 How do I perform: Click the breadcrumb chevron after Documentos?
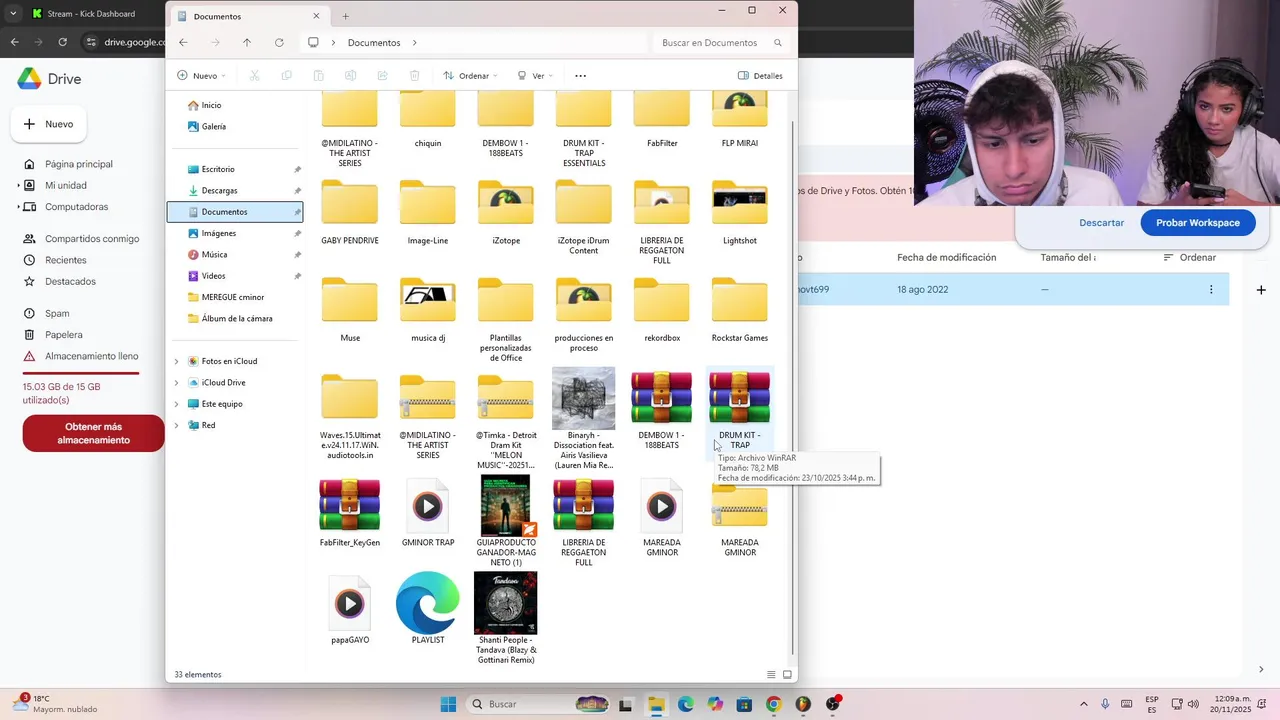point(414,43)
